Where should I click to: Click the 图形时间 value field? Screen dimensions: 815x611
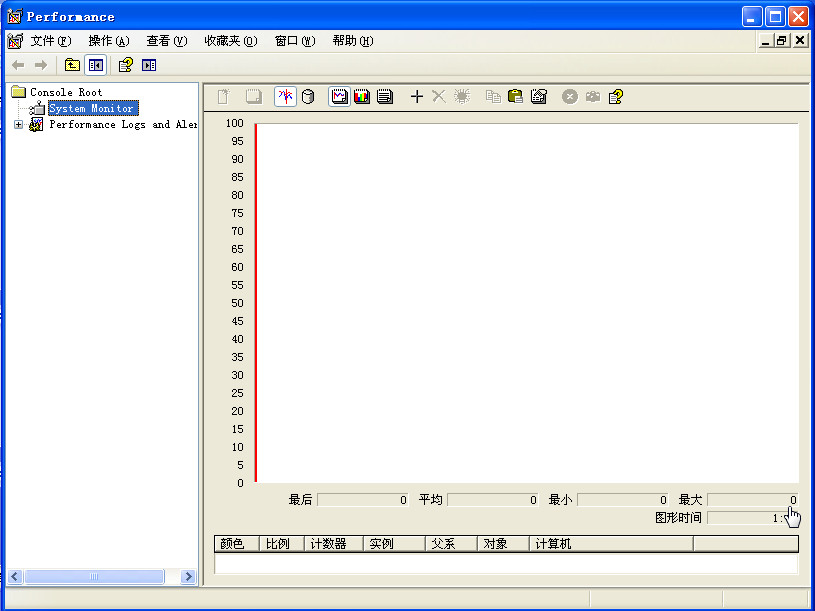(753, 517)
